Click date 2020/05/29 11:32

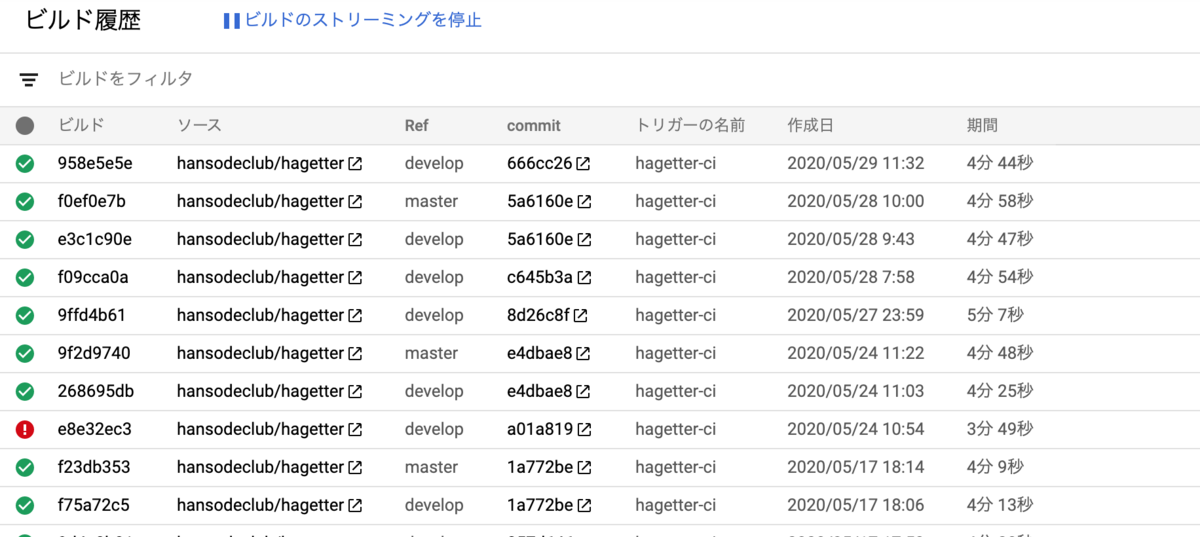click(x=856, y=163)
